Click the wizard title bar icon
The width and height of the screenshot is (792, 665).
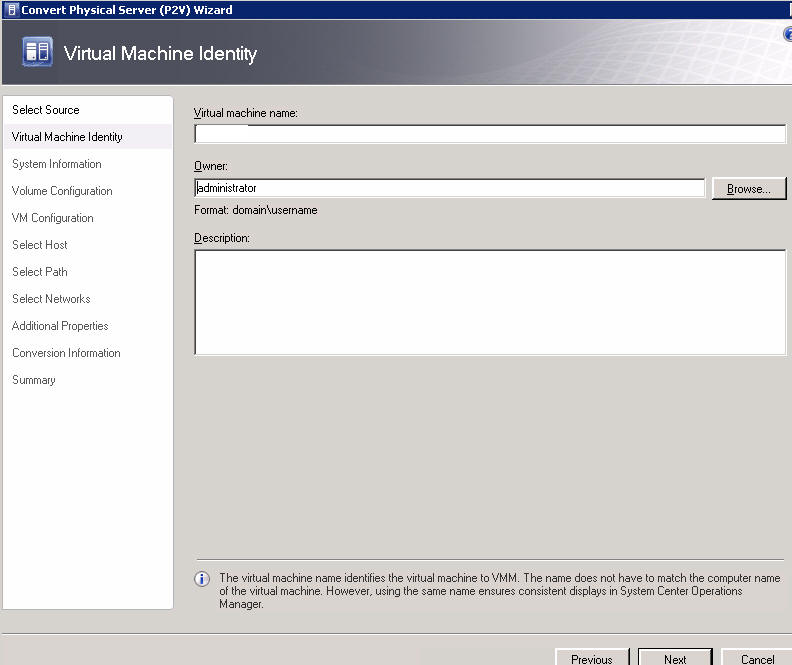coord(12,10)
